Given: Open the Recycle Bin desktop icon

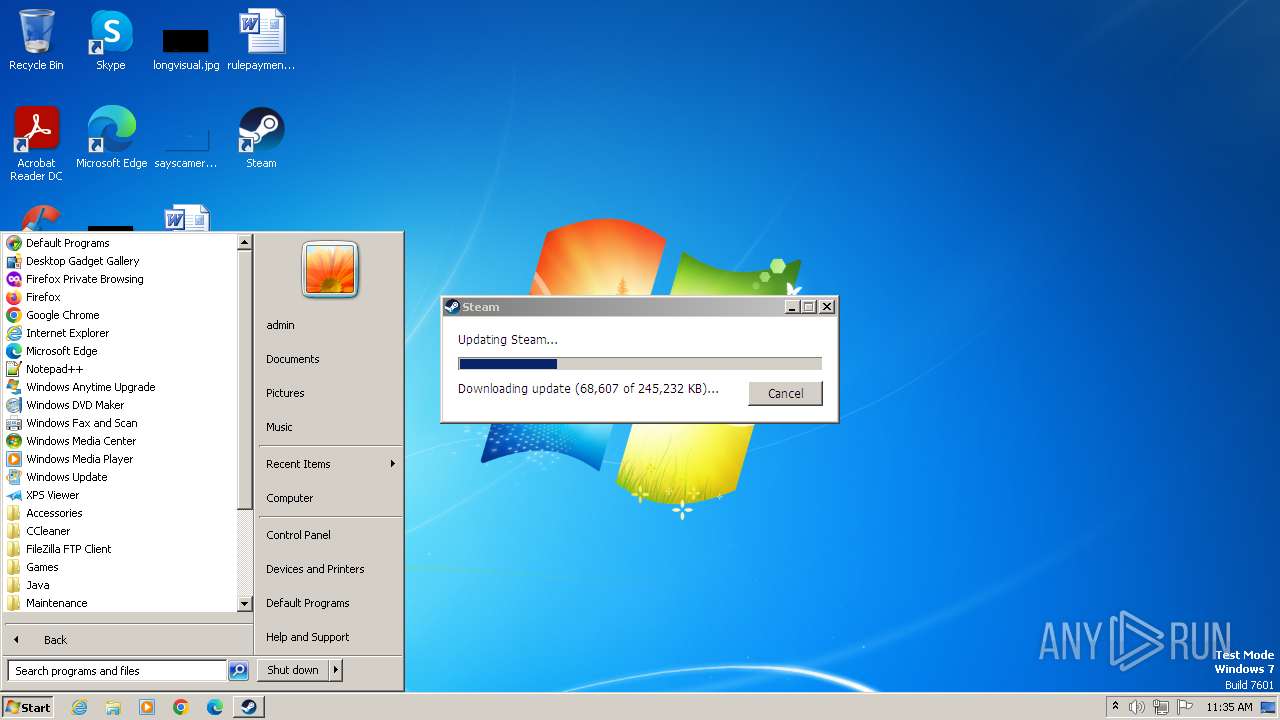Looking at the screenshot, I should point(36,40).
